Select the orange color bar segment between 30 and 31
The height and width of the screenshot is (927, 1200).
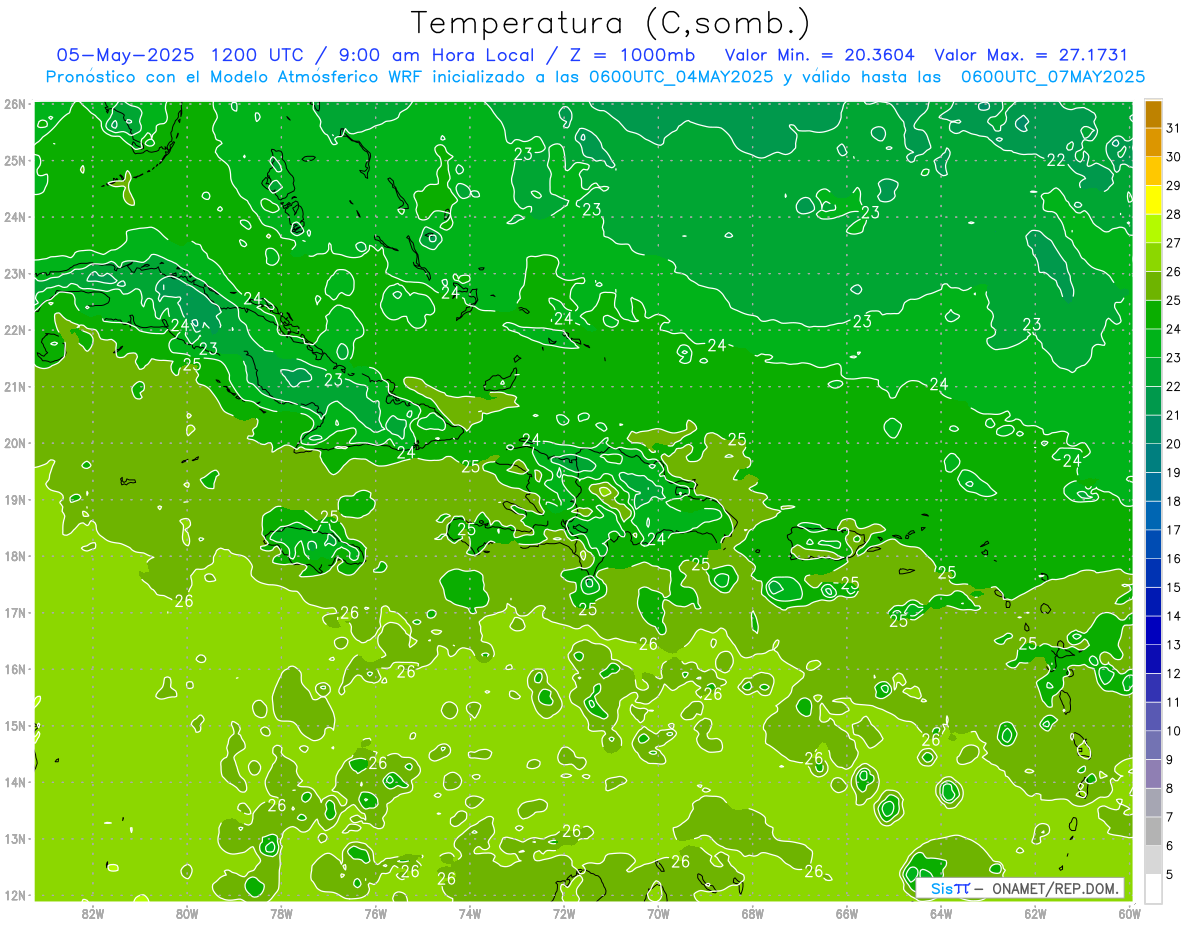point(1153,142)
